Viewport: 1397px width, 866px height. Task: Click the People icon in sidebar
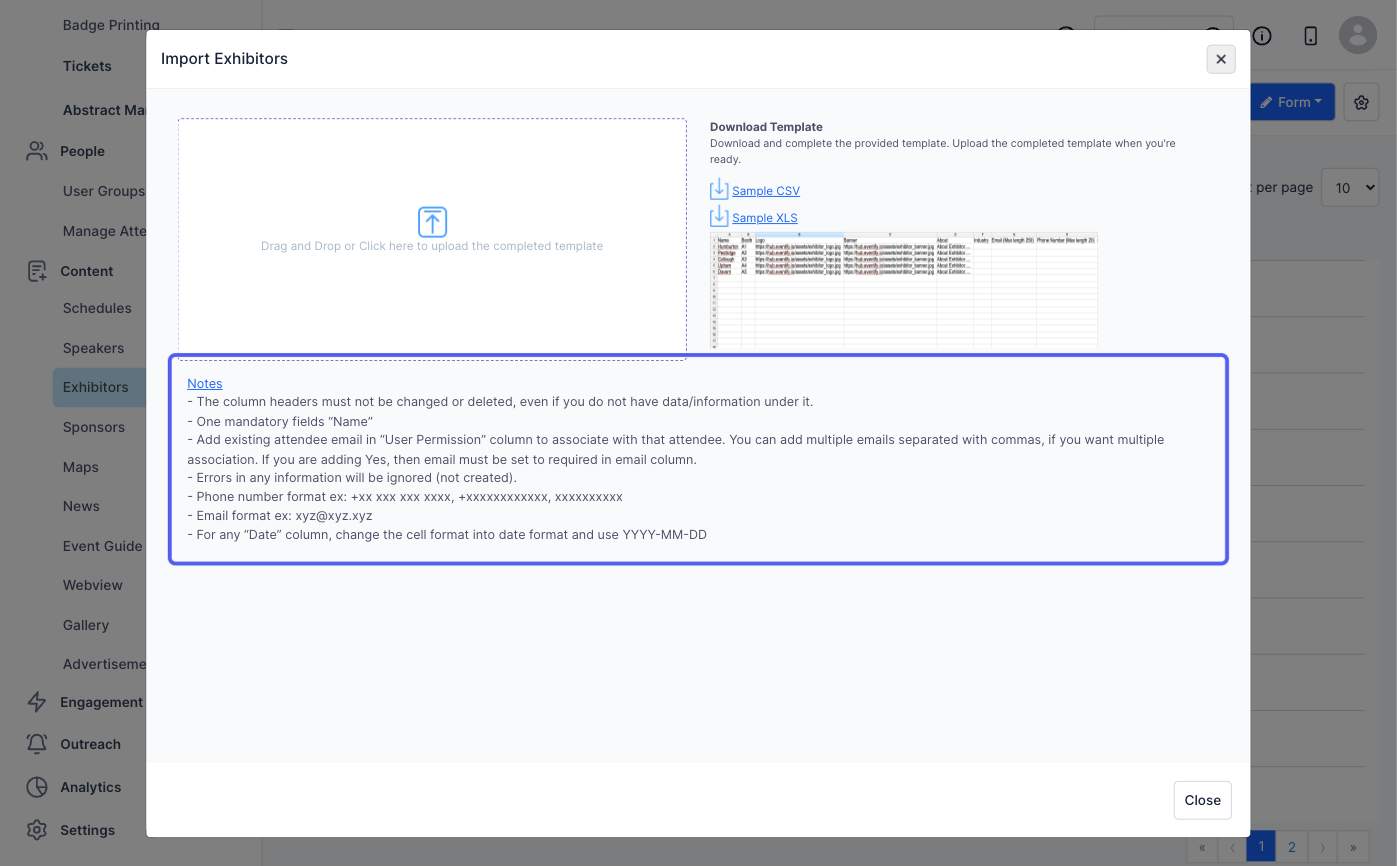(x=37, y=151)
